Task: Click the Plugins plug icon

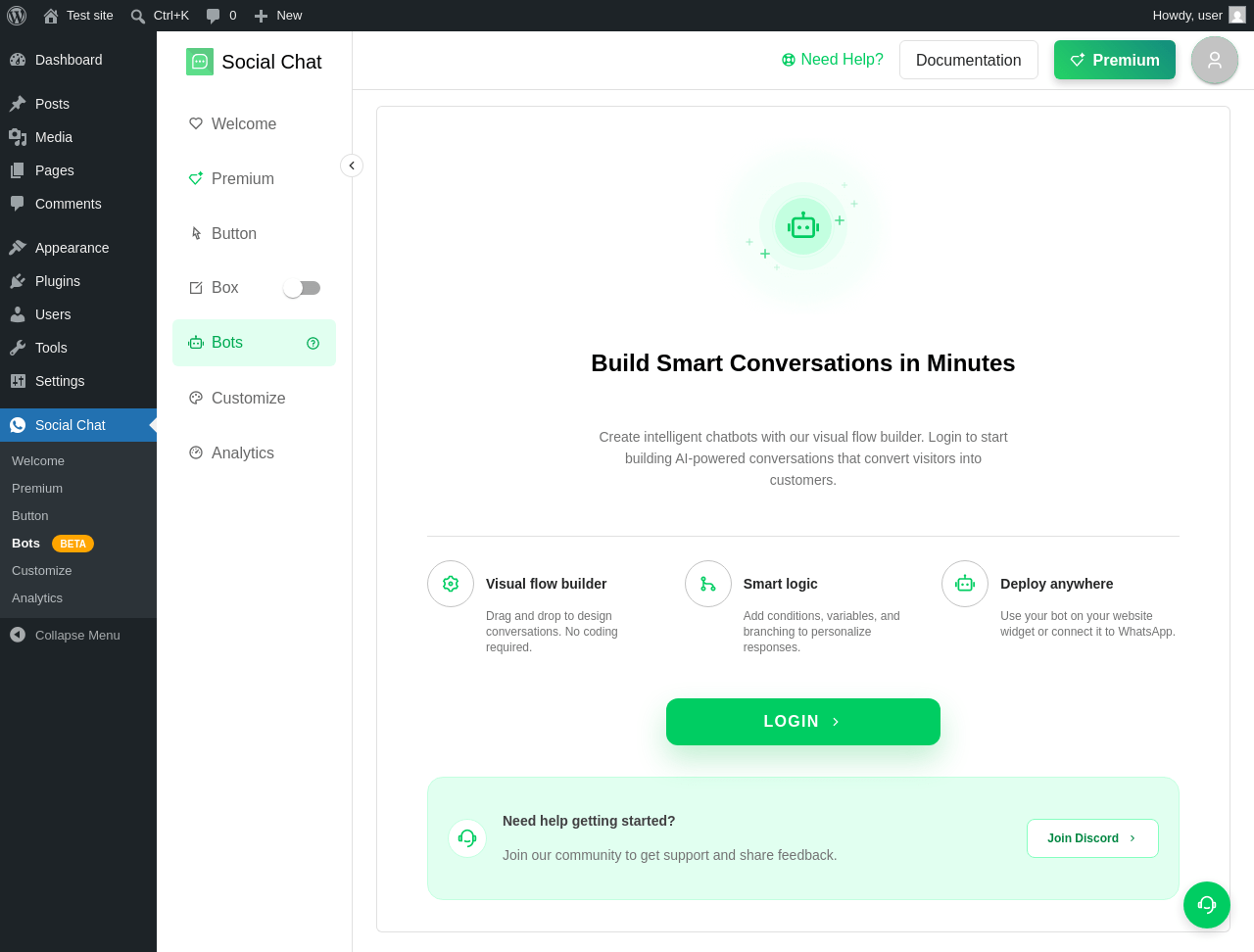Action: (x=18, y=281)
